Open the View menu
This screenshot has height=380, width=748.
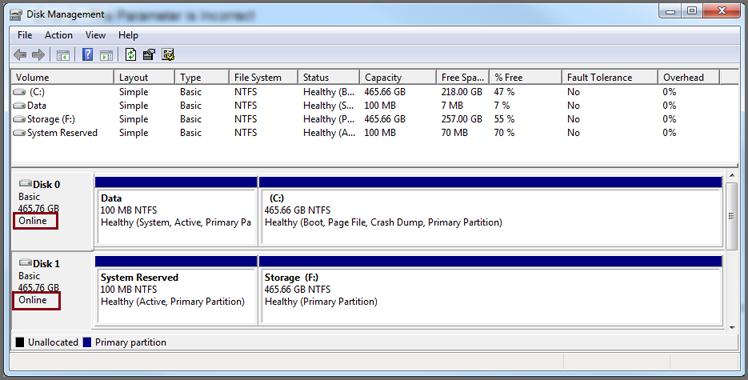pyautogui.click(x=95, y=35)
